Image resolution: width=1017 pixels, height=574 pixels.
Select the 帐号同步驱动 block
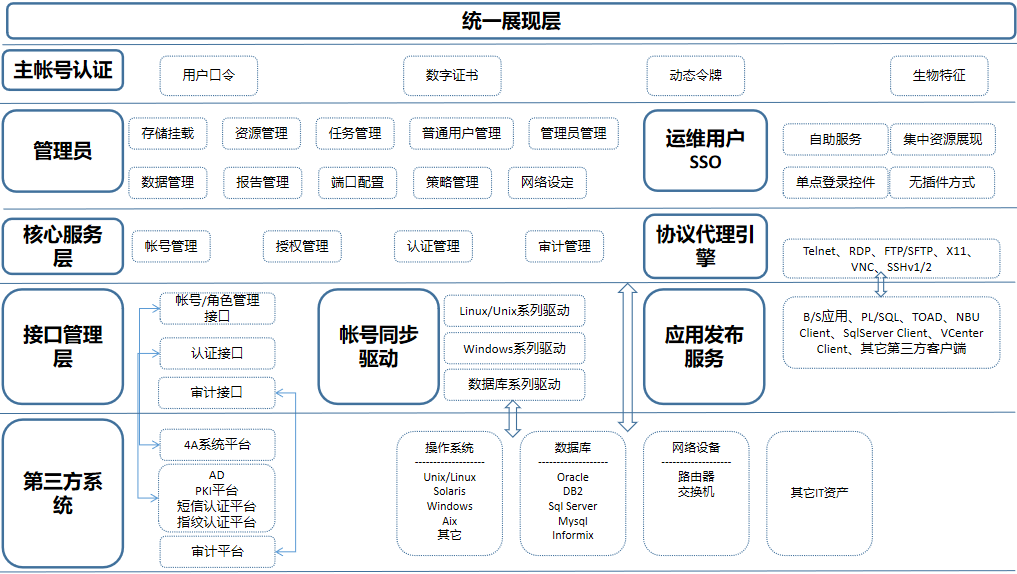pos(377,346)
